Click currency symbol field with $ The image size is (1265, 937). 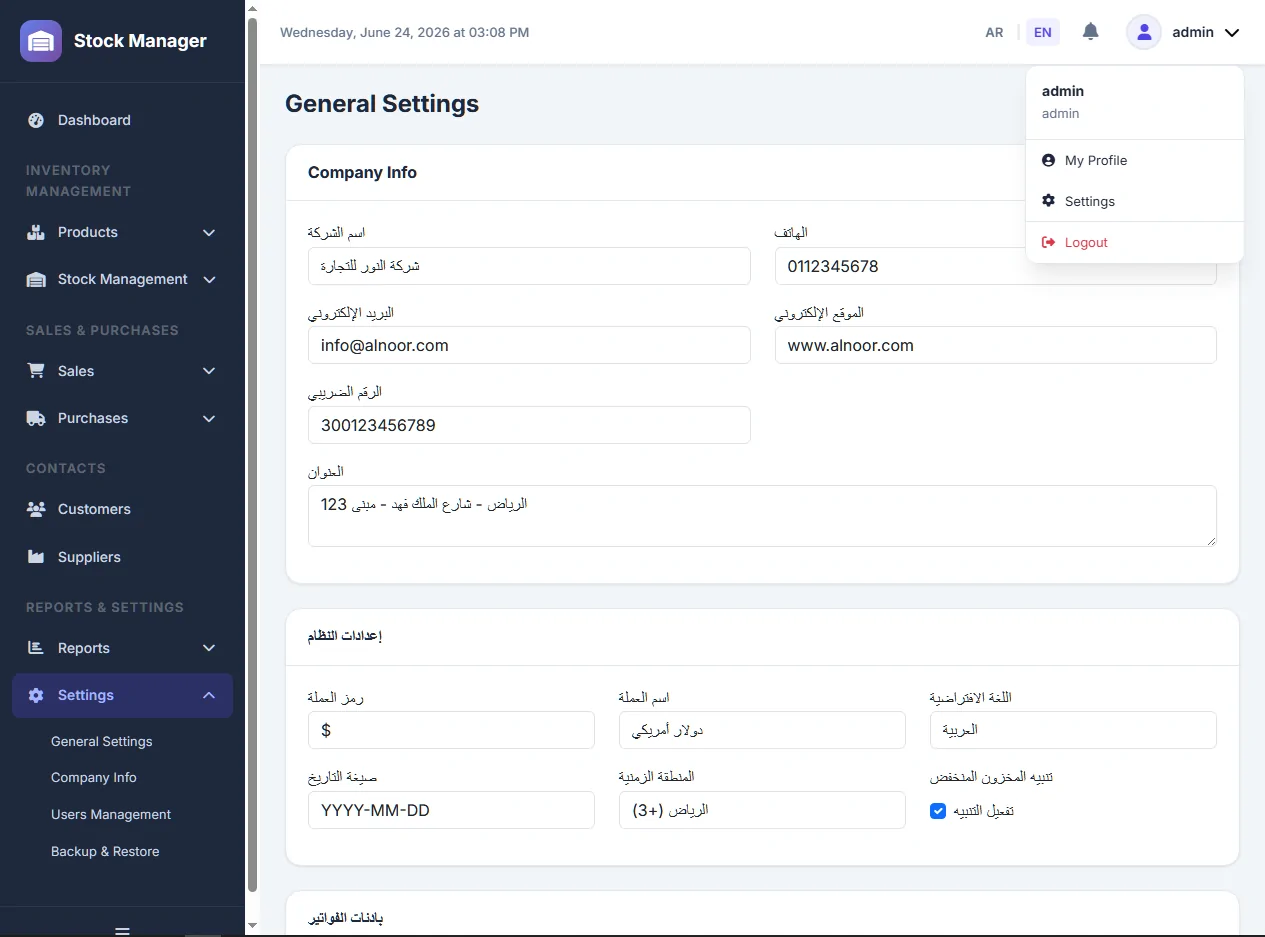click(451, 730)
